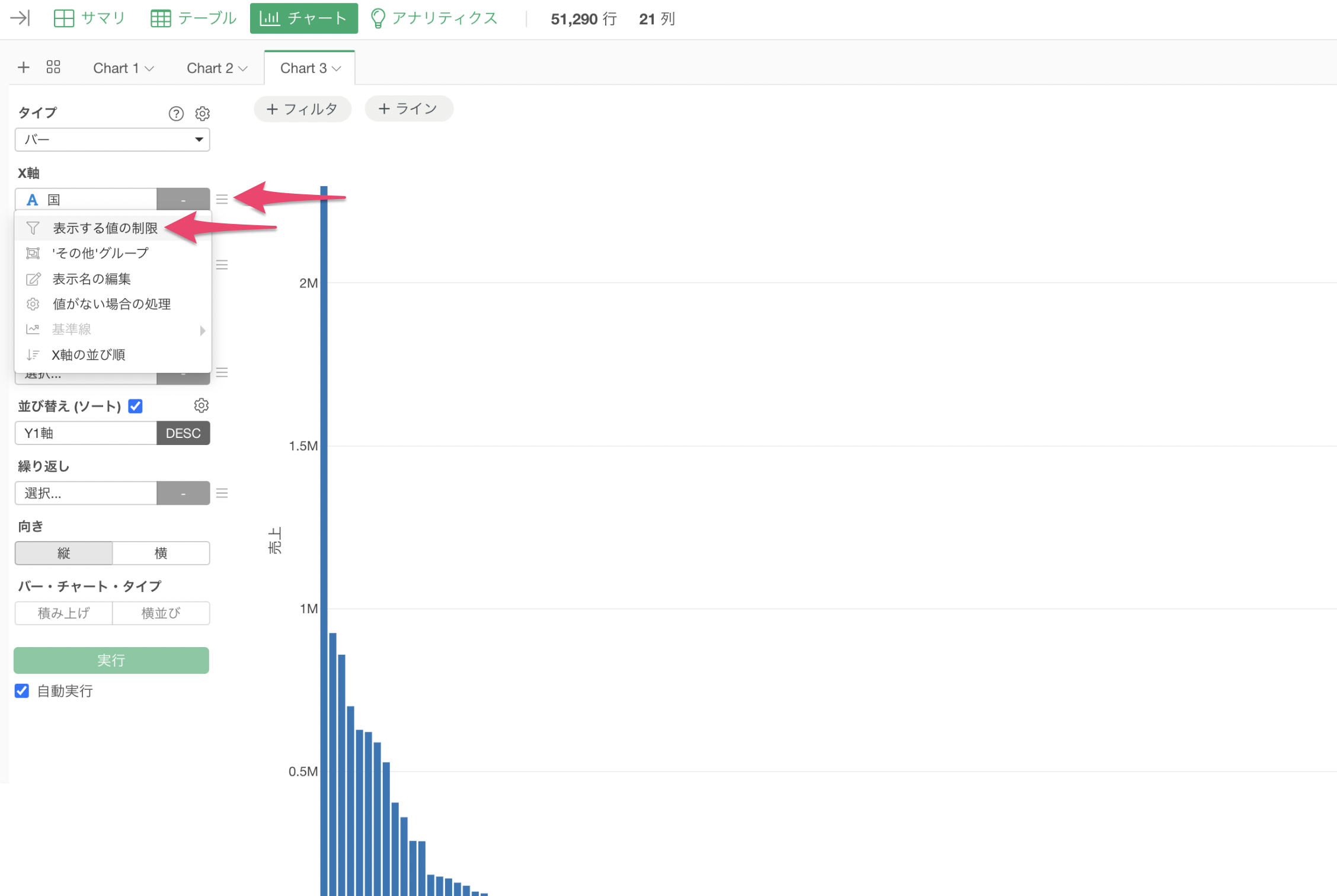The width and height of the screenshot is (1337, 896).
Task: Disable the 自動実行 checkbox
Action: 22,691
